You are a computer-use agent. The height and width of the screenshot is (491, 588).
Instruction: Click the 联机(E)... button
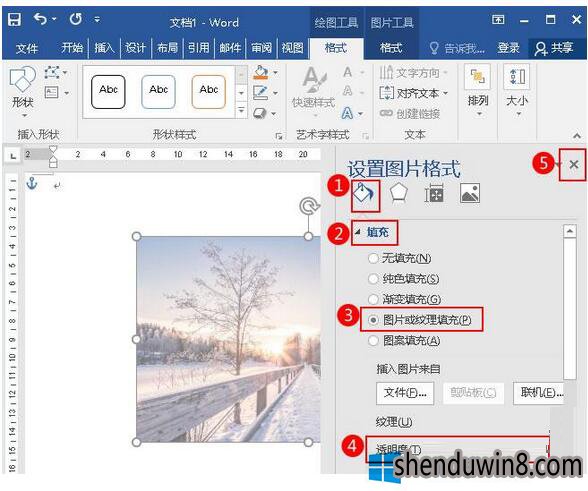click(539, 393)
